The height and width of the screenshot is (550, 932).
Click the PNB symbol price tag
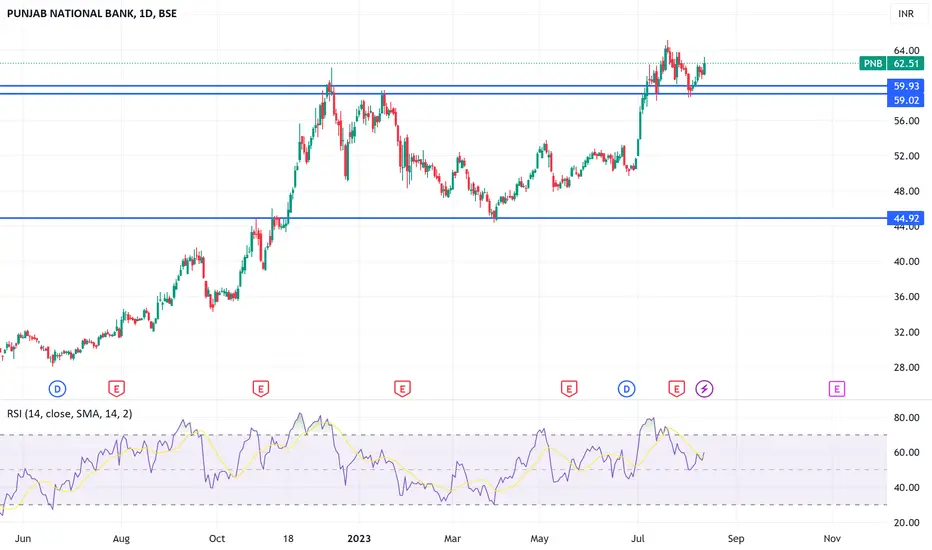[873, 63]
